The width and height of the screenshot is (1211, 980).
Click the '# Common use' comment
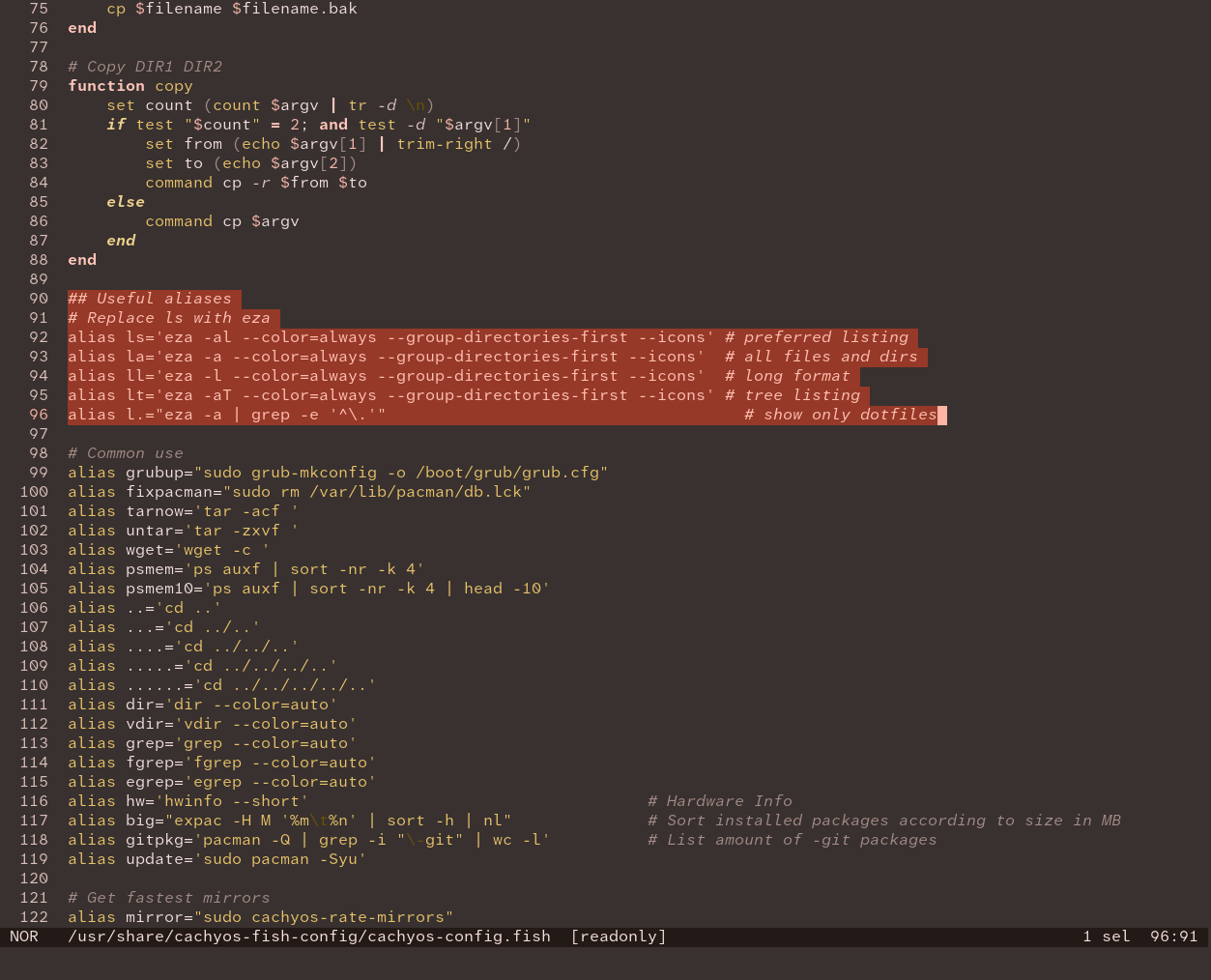(126, 453)
